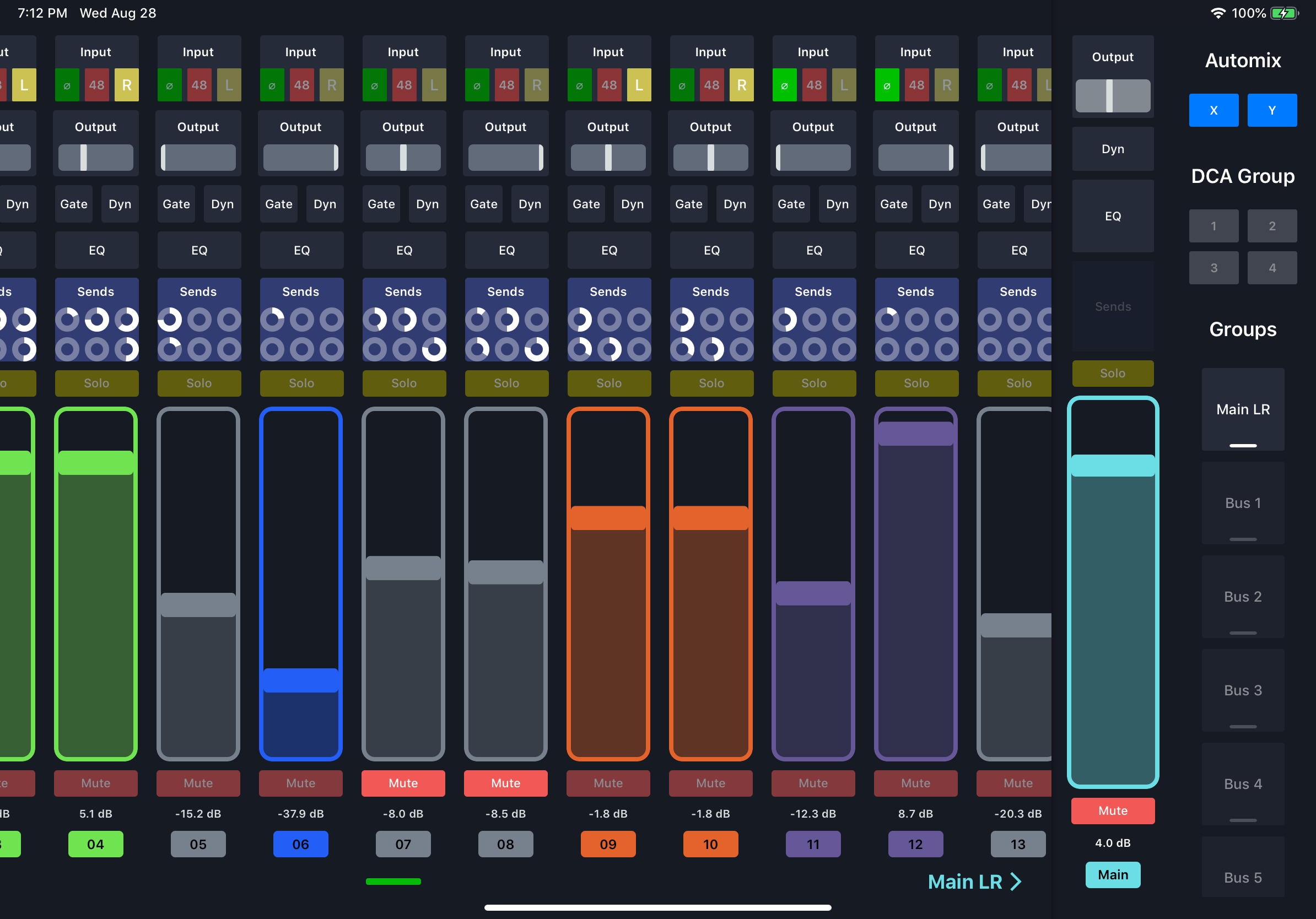This screenshot has width=1316, height=919.
Task: Assign DCA Group 1
Action: [1213, 226]
